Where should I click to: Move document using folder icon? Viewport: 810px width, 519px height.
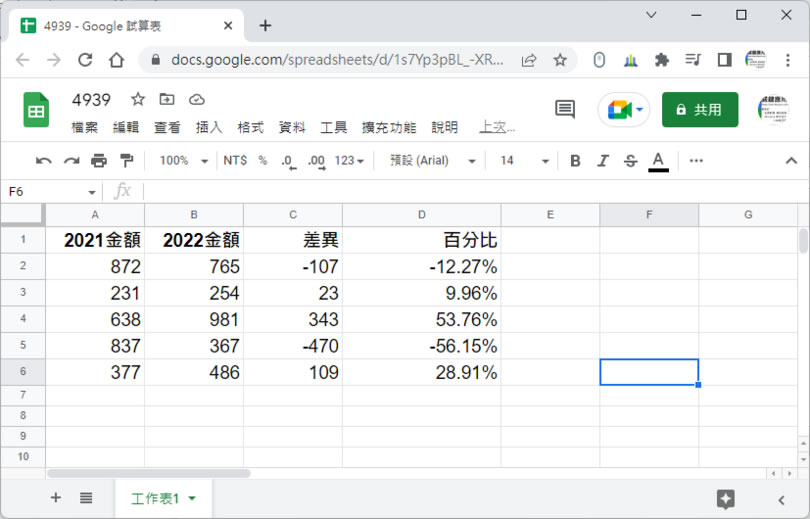pos(167,99)
